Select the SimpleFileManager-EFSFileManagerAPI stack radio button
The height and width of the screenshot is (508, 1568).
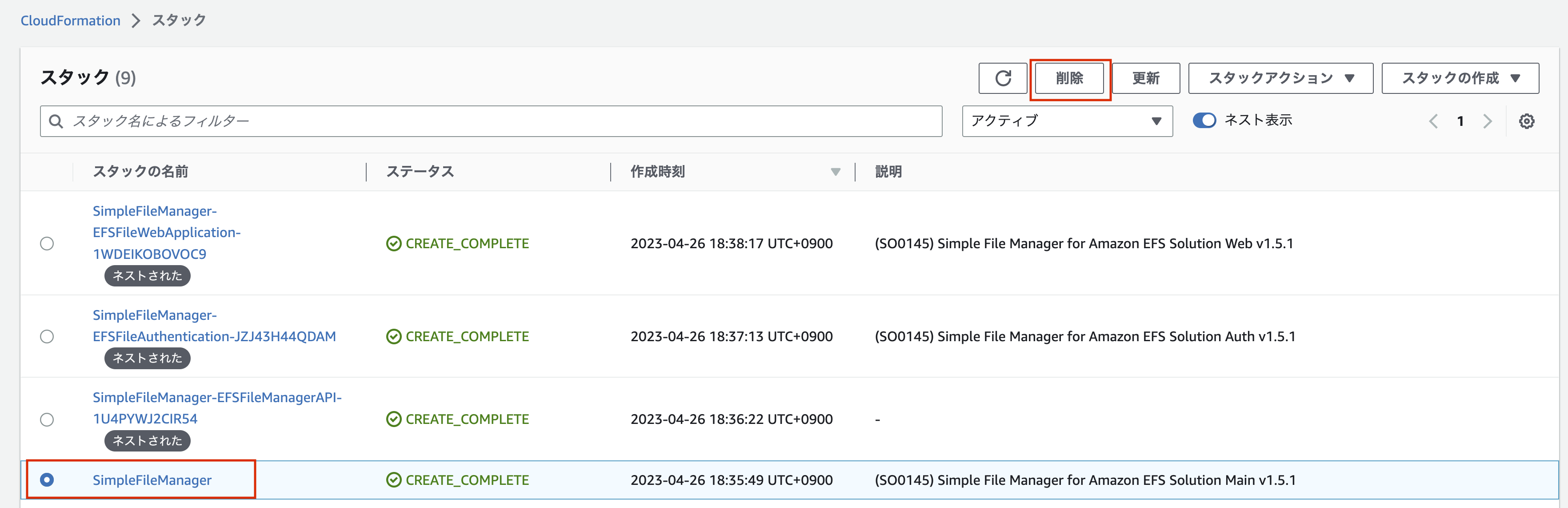[48, 419]
